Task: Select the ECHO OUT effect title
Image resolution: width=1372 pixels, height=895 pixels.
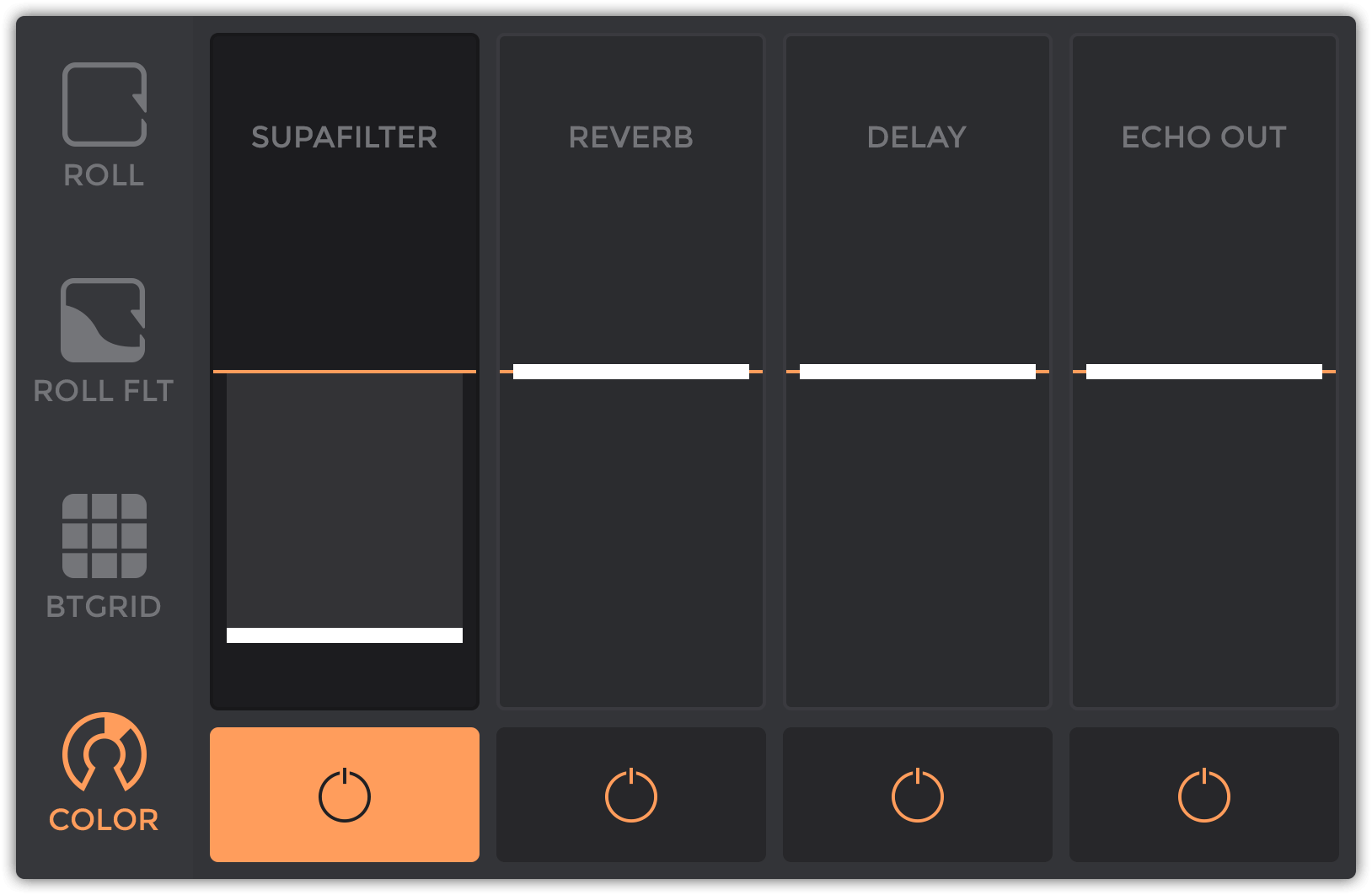Action: coord(1204,137)
